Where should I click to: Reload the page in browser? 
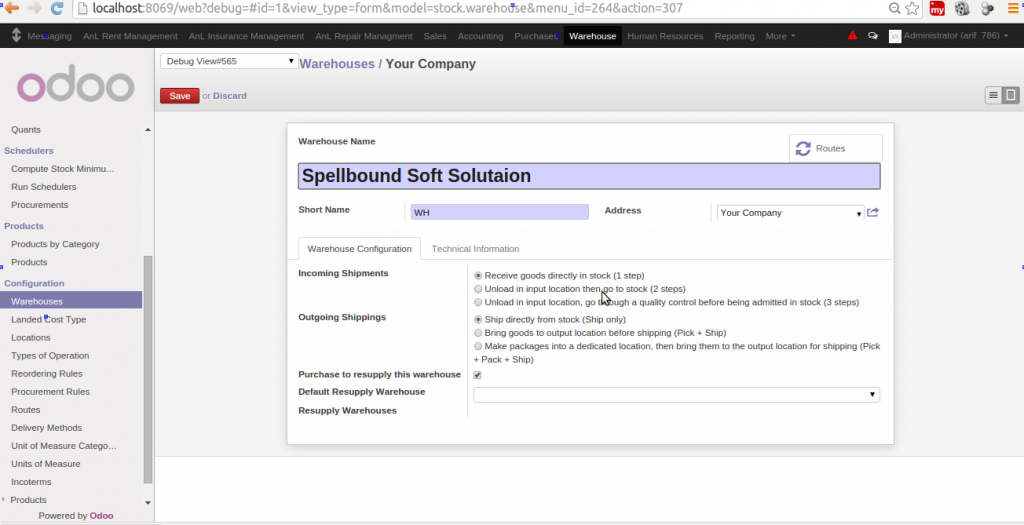(x=57, y=9)
